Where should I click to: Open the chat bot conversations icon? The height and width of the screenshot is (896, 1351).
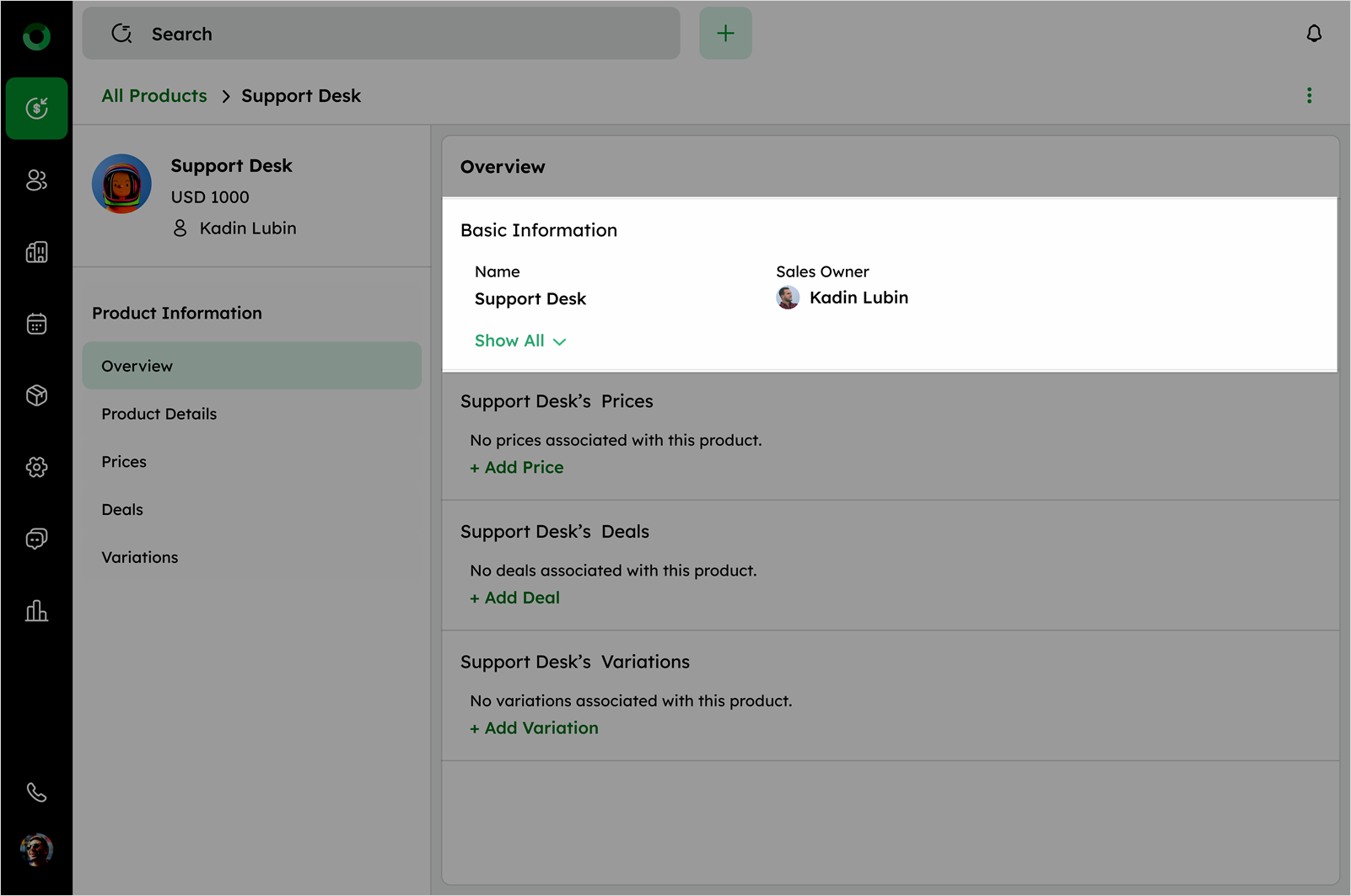(36, 539)
